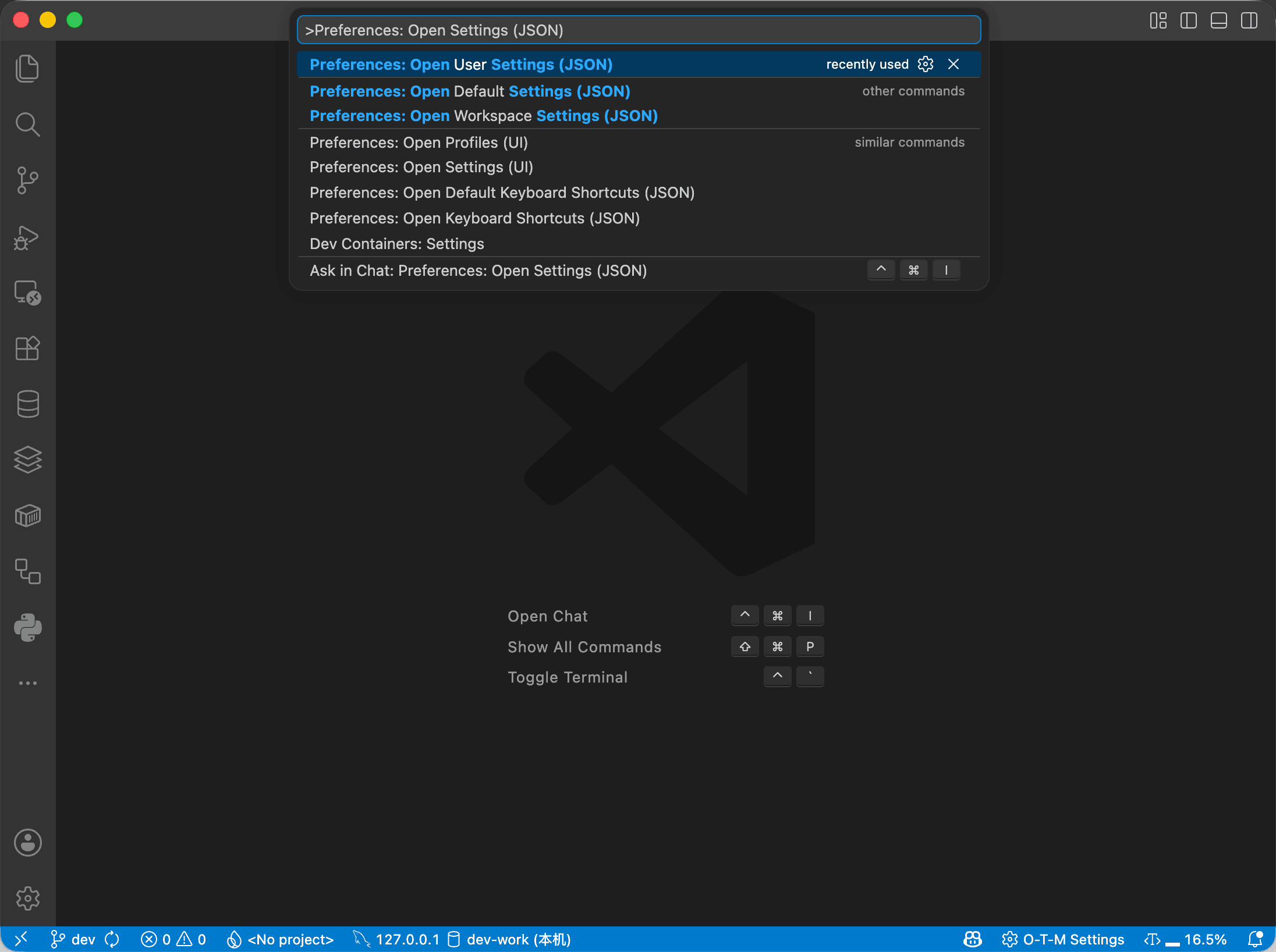Choose Ask in Chat: Preferences entry
This screenshot has height=952, width=1276.
click(639, 271)
